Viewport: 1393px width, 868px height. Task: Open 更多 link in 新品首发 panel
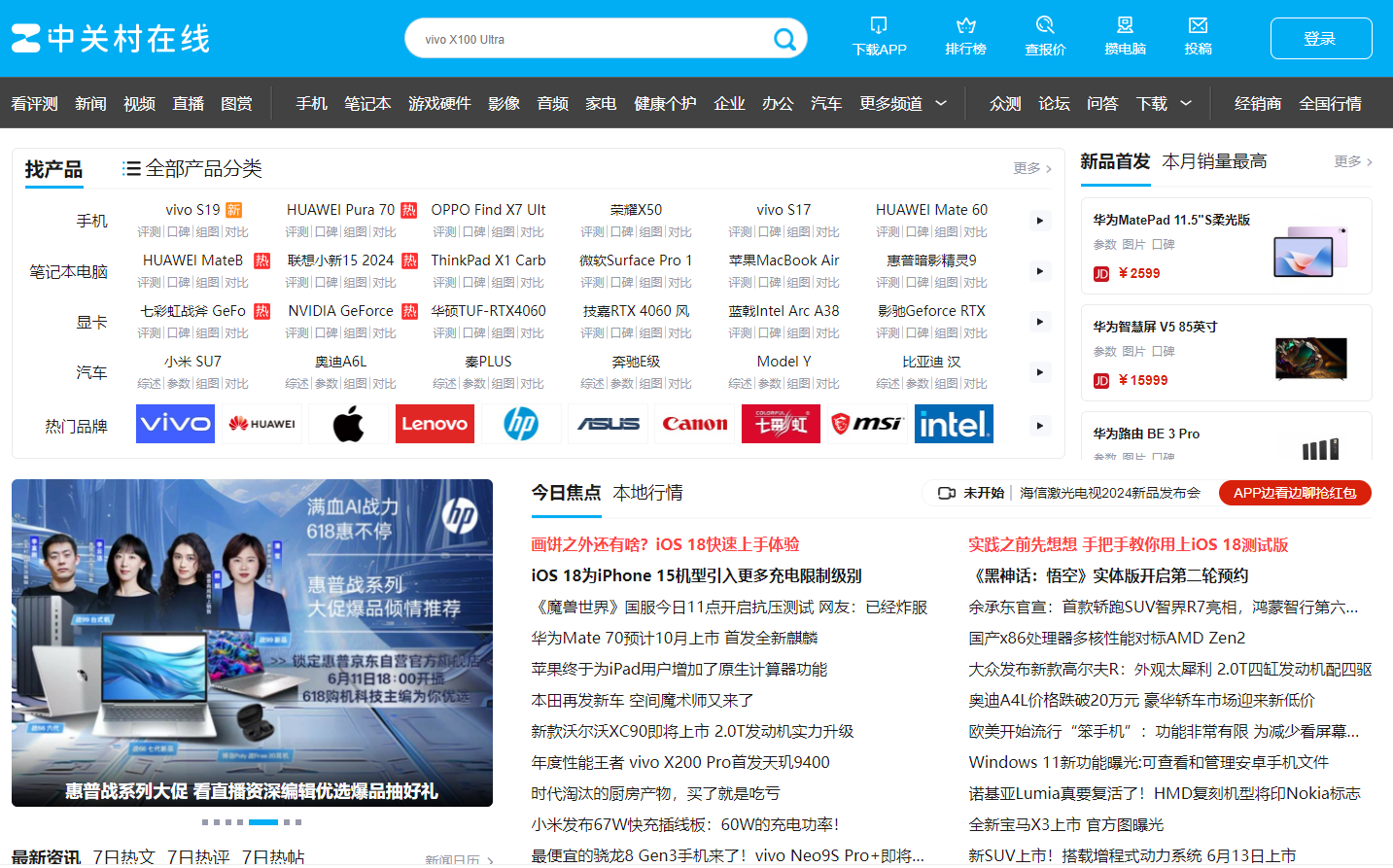(x=1353, y=161)
